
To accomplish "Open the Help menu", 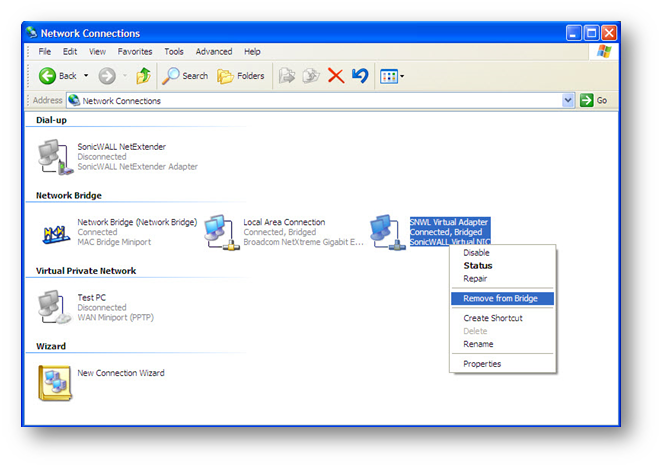I will tap(252, 52).
